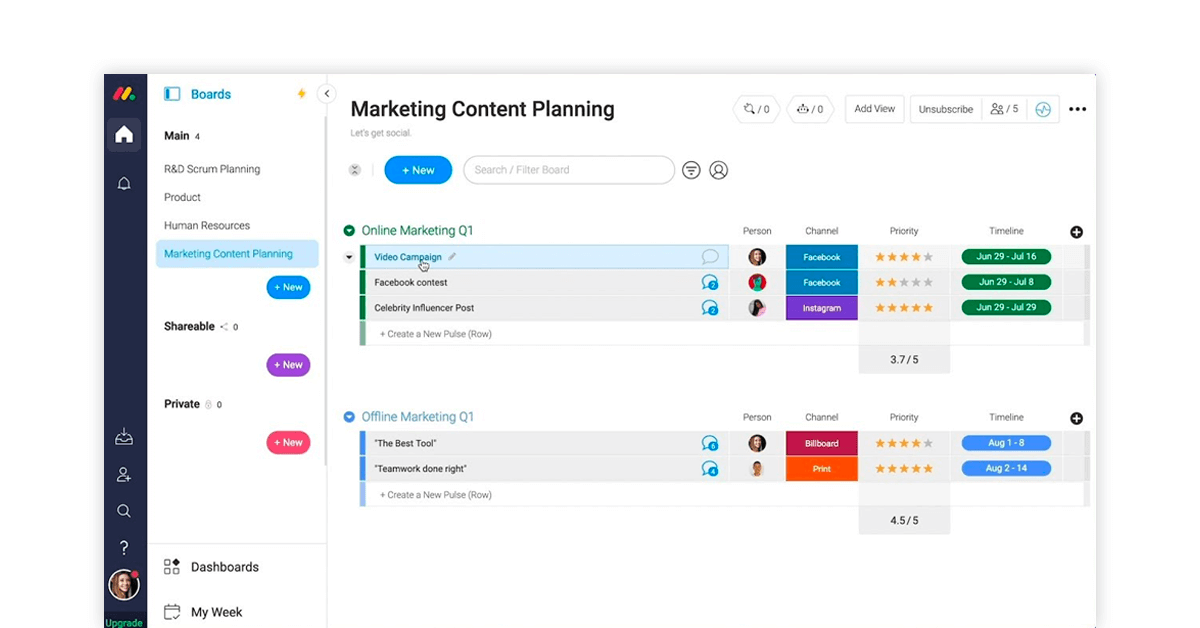Filter the board by person icon
The width and height of the screenshot is (1200, 628).
click(718, 170)
